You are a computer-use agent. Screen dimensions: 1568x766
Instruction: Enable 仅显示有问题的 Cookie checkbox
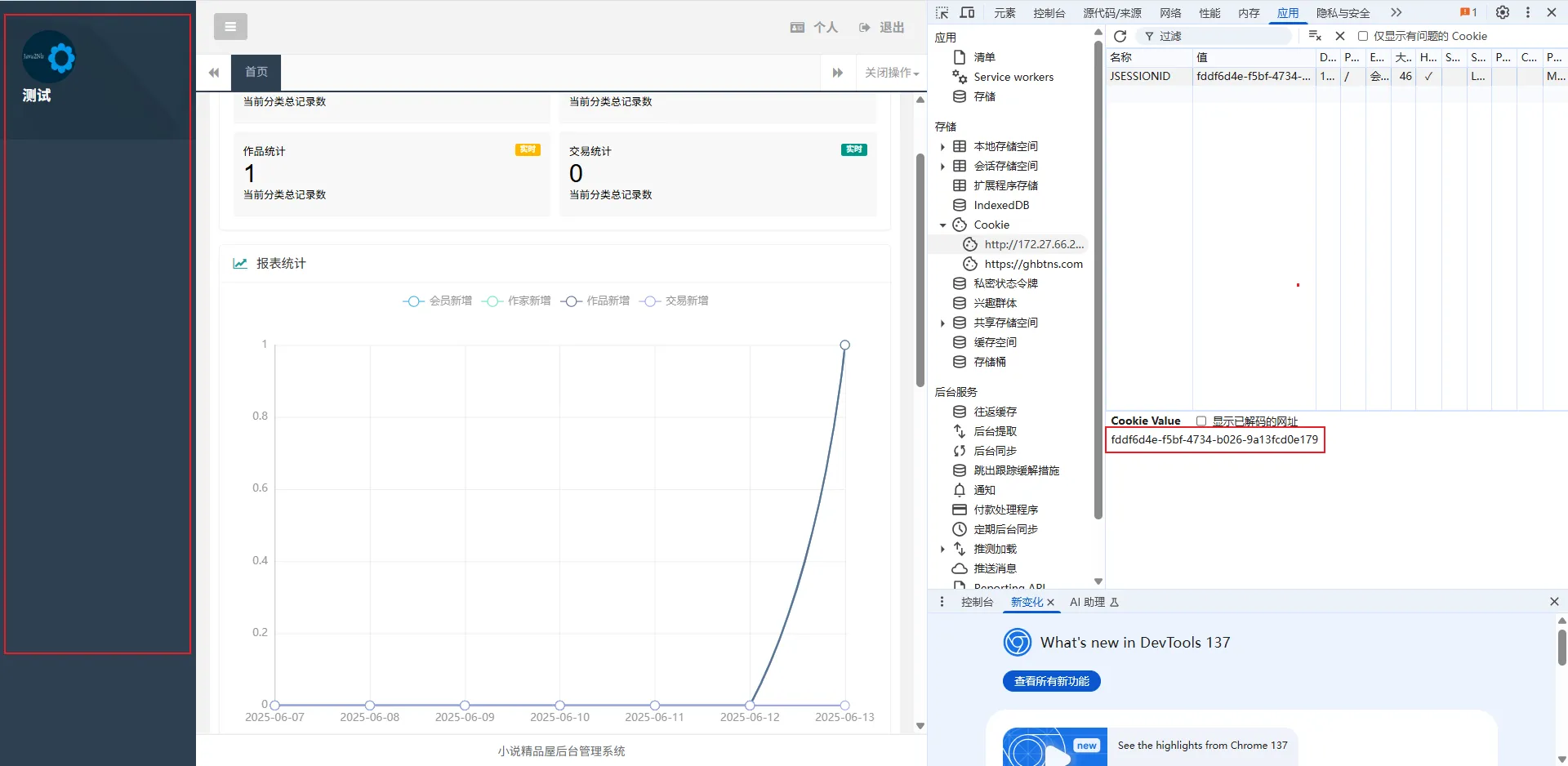tap(1362, 36)
